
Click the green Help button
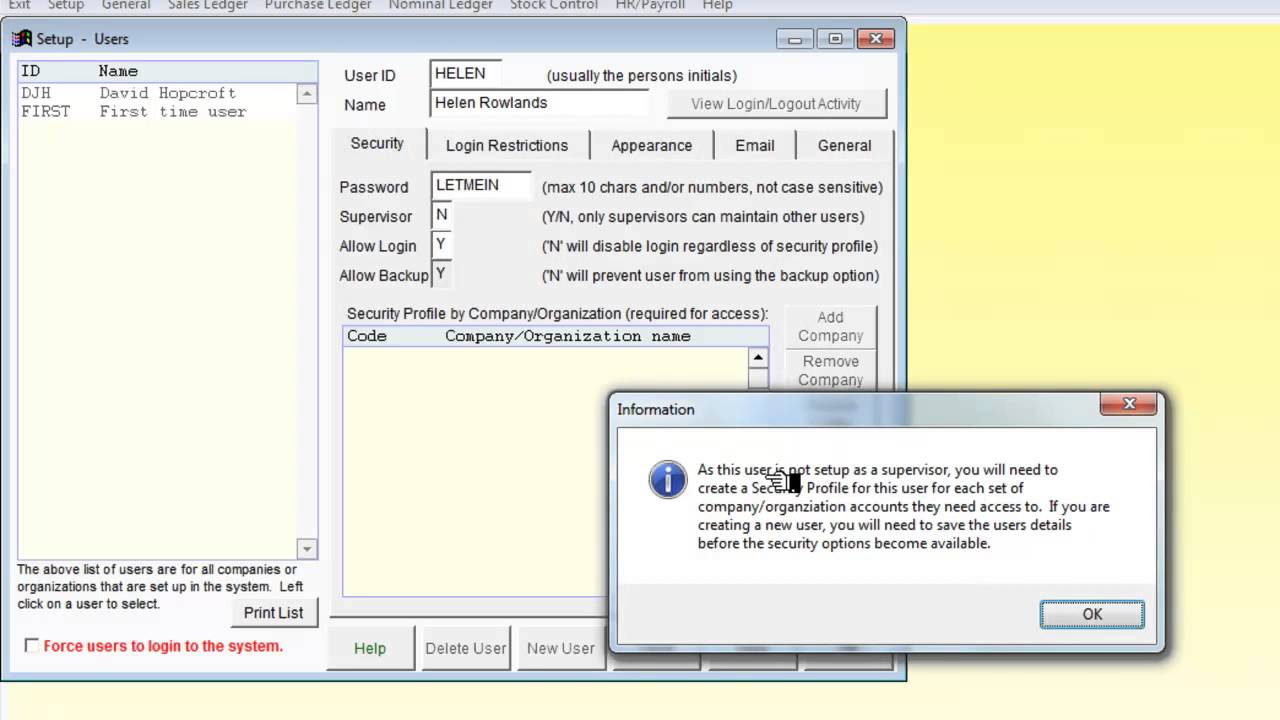point(370,648)
